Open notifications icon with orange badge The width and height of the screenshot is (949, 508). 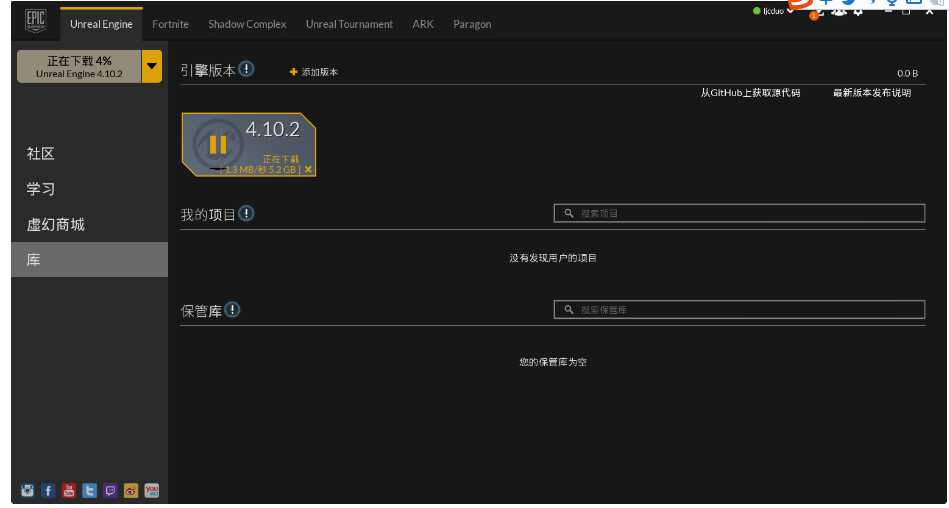pyautogui.click(x=816, y=13)
